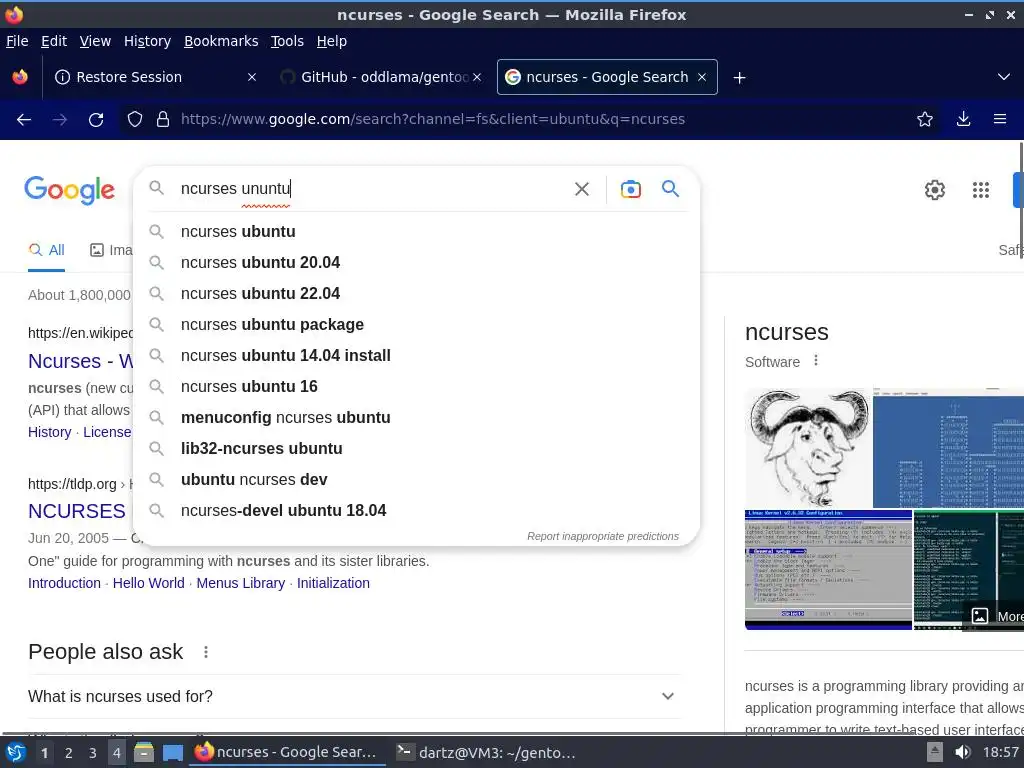Close the ncurses Google Search tab
The height and width of the screenshot is (768, 1024).
pos(701,77)
